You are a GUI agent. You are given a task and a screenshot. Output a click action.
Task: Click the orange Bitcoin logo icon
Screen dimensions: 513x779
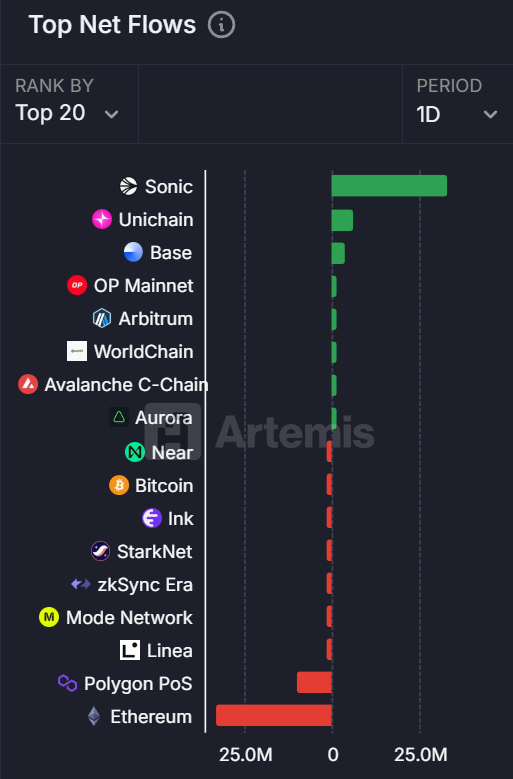(x=119, y=485)
